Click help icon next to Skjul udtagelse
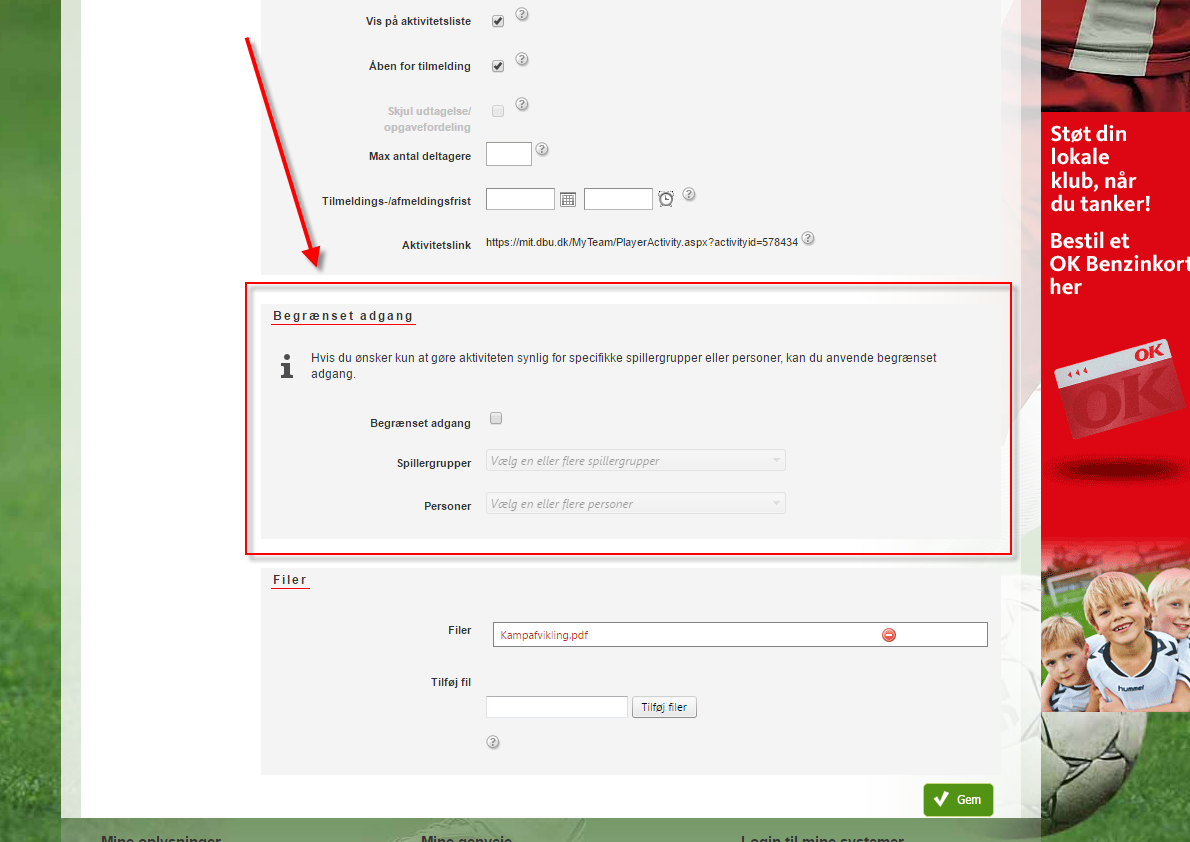 (x=521, y=105)
